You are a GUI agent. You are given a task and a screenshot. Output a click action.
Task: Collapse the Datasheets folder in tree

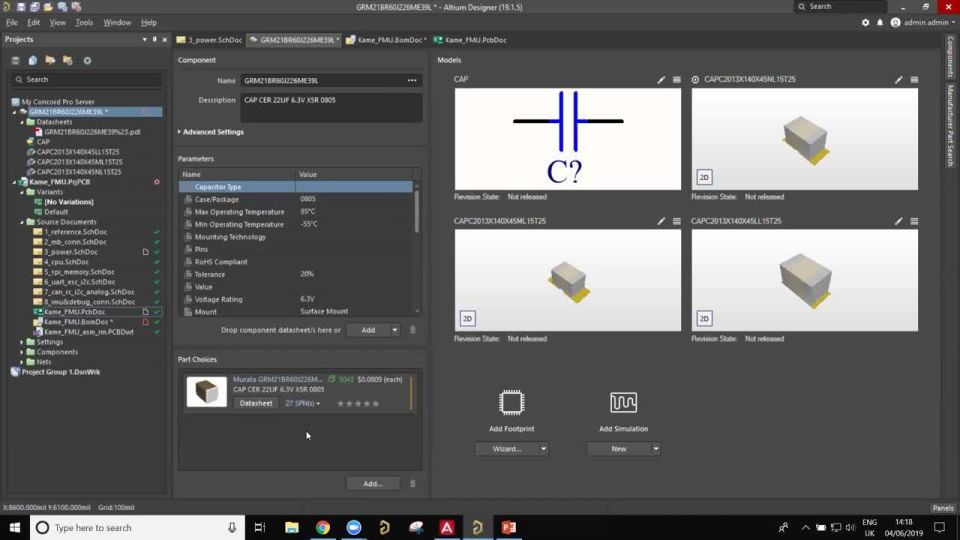[22, 122]
